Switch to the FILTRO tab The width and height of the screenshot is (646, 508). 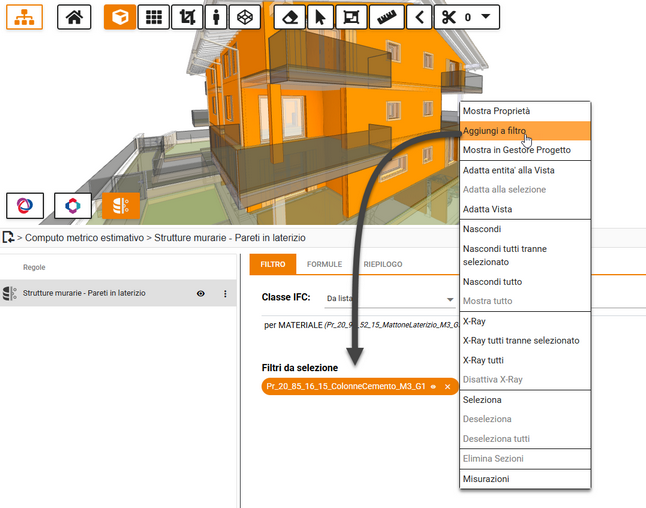click(273, 264)
